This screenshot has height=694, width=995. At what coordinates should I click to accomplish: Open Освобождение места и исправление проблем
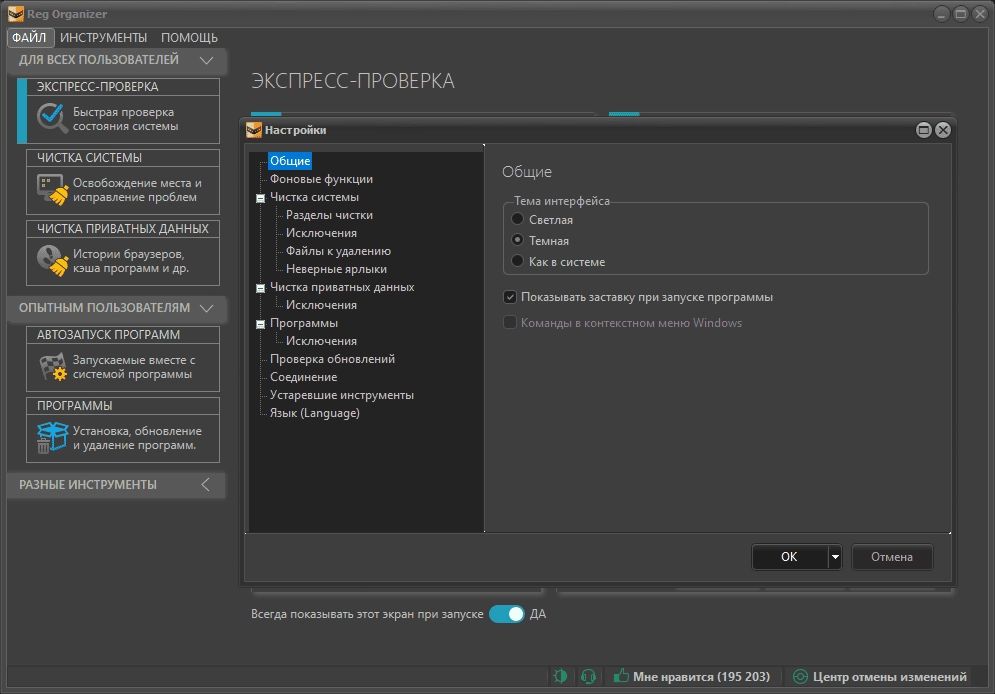[137, 190]
